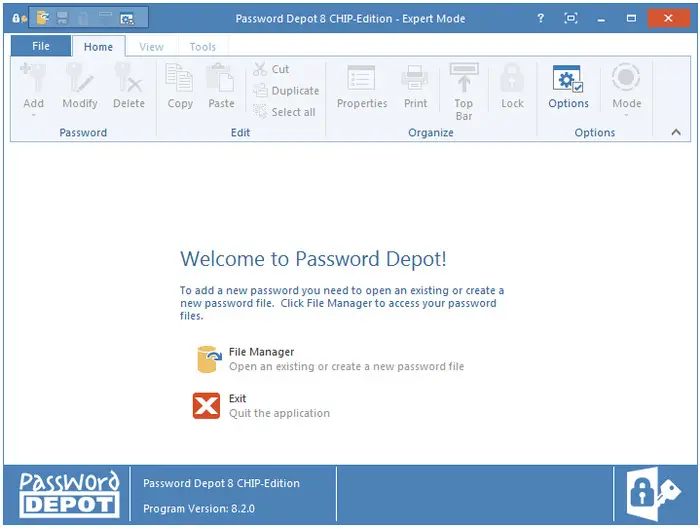Click the Delete password icon
The width and height of the screenshot is (700, 528).
(128, 78)
